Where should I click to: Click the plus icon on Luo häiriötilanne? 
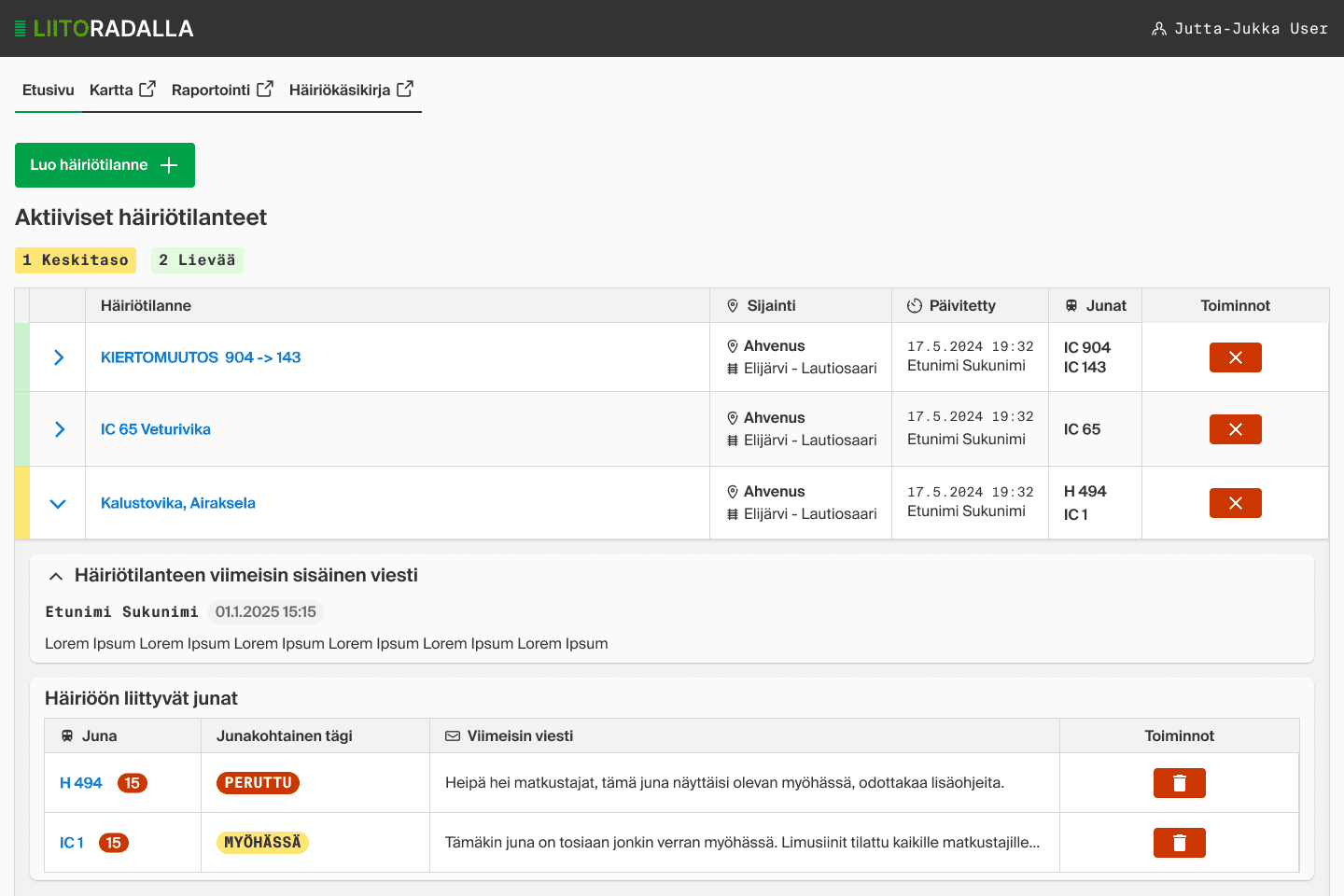[169, 165]
